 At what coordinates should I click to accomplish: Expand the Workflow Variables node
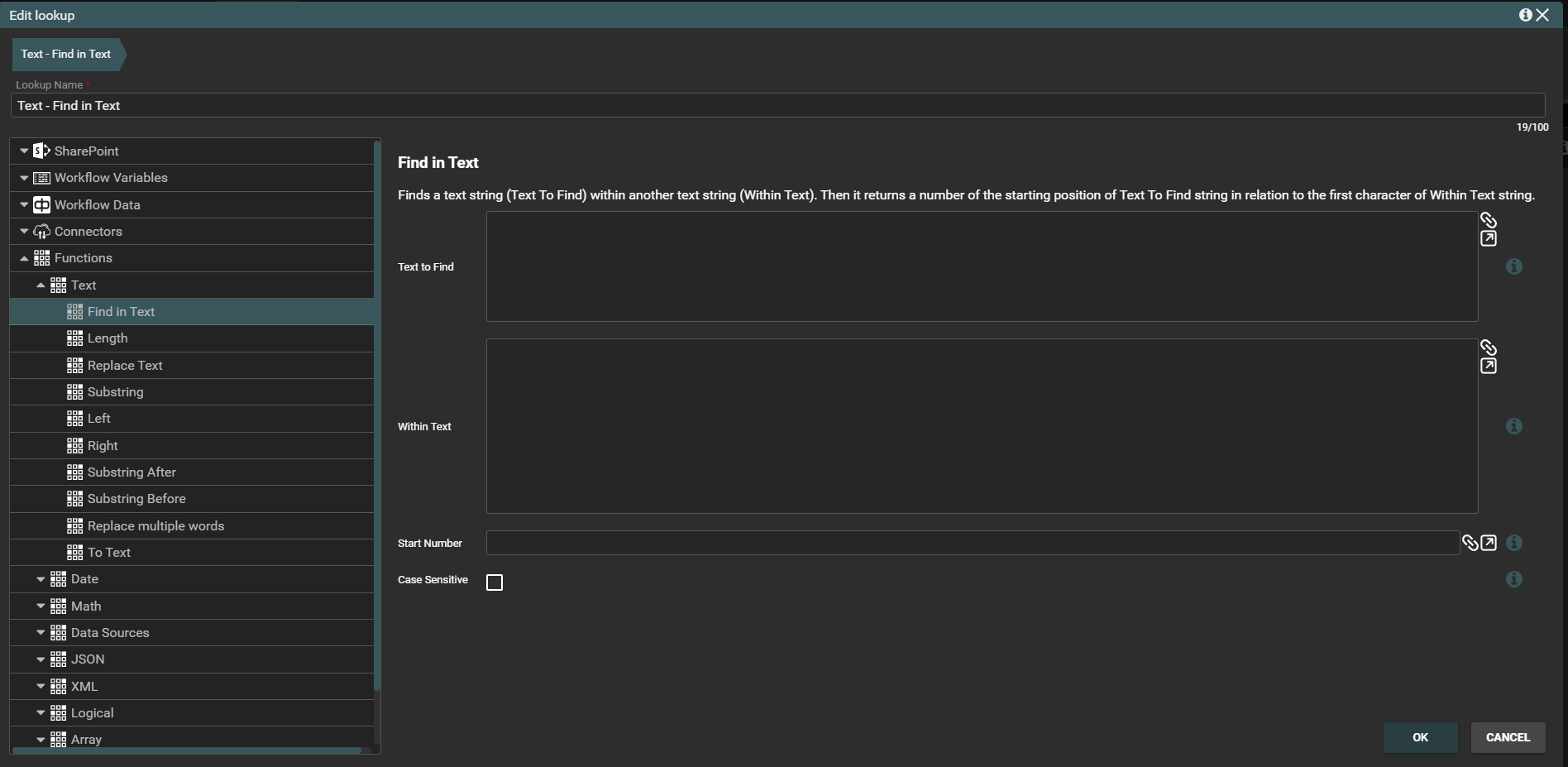coord(24,178)
